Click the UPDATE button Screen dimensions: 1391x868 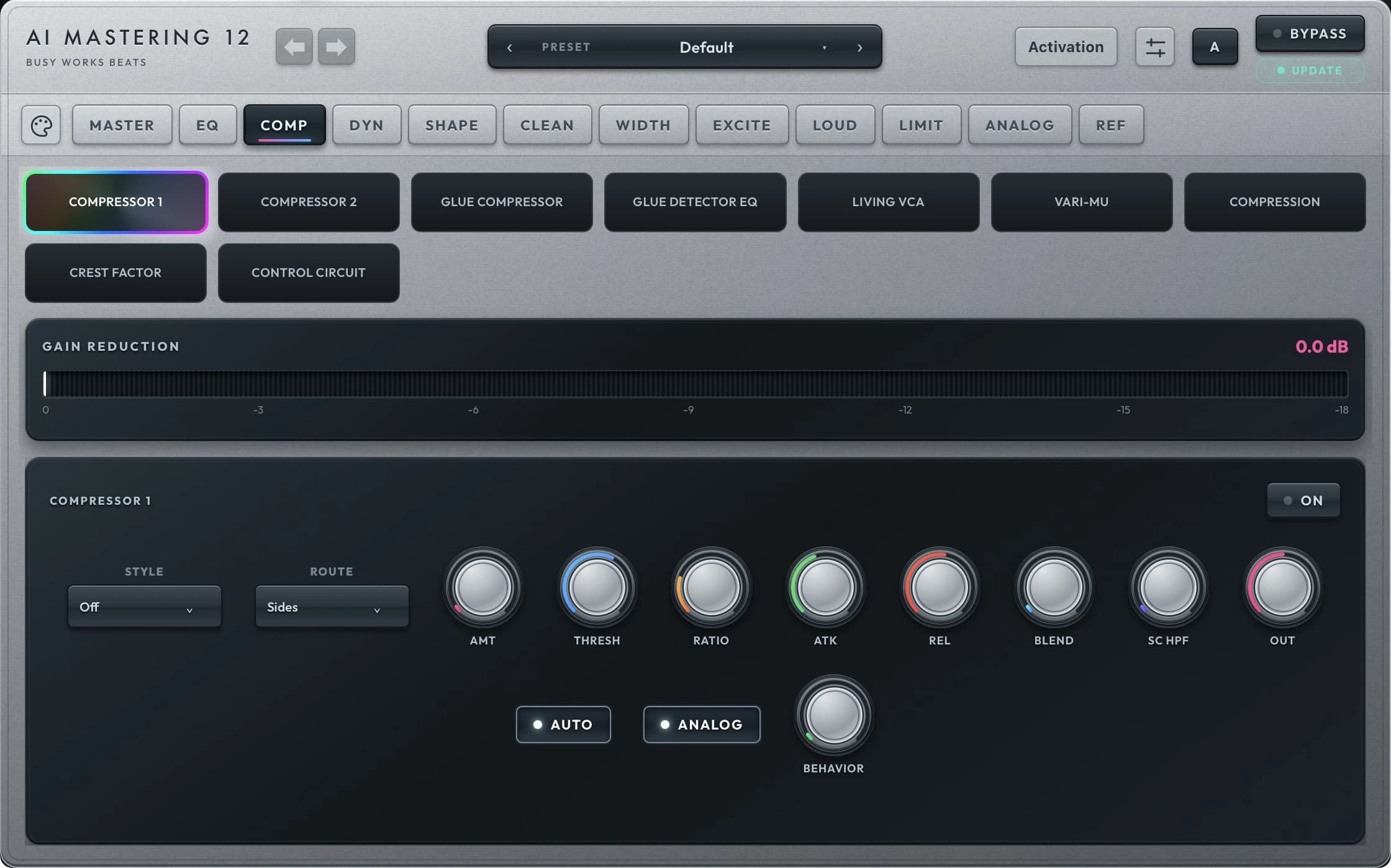[1310, 71]
